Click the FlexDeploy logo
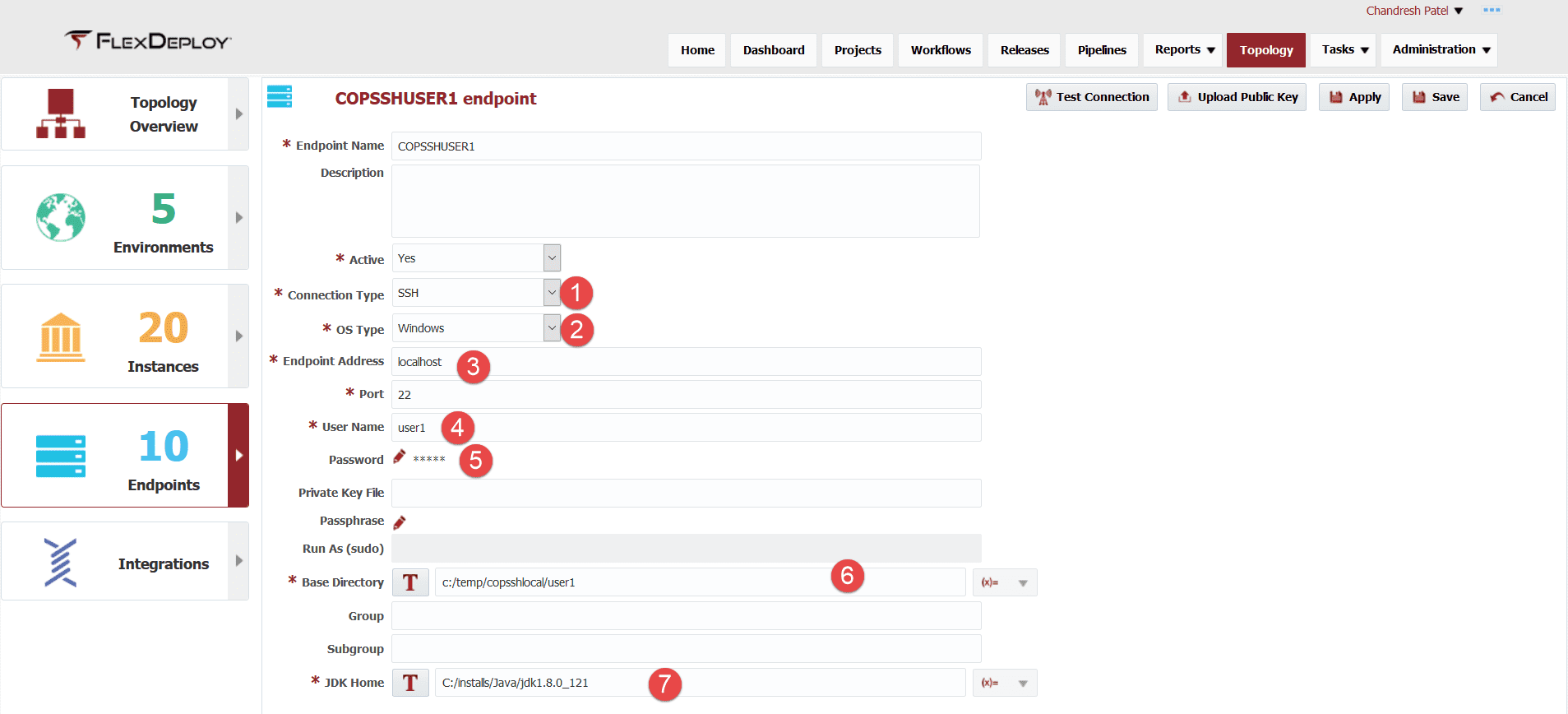Screen dimensions: 1568x714 (x=148, y=40)
